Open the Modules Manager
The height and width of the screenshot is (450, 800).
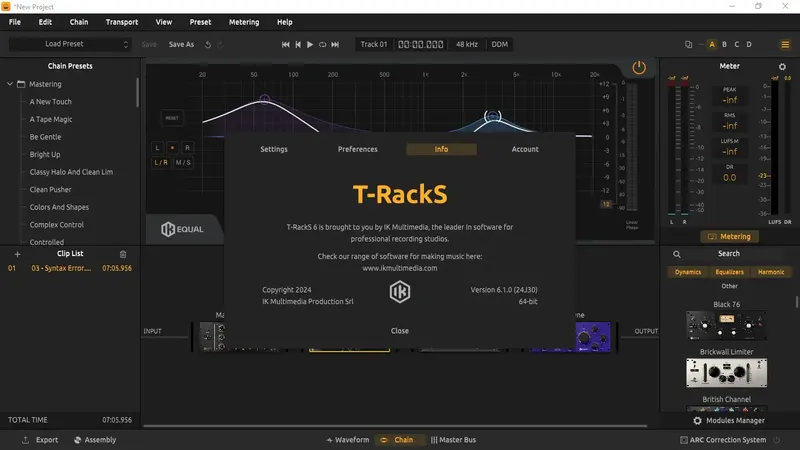coord(729,420)
